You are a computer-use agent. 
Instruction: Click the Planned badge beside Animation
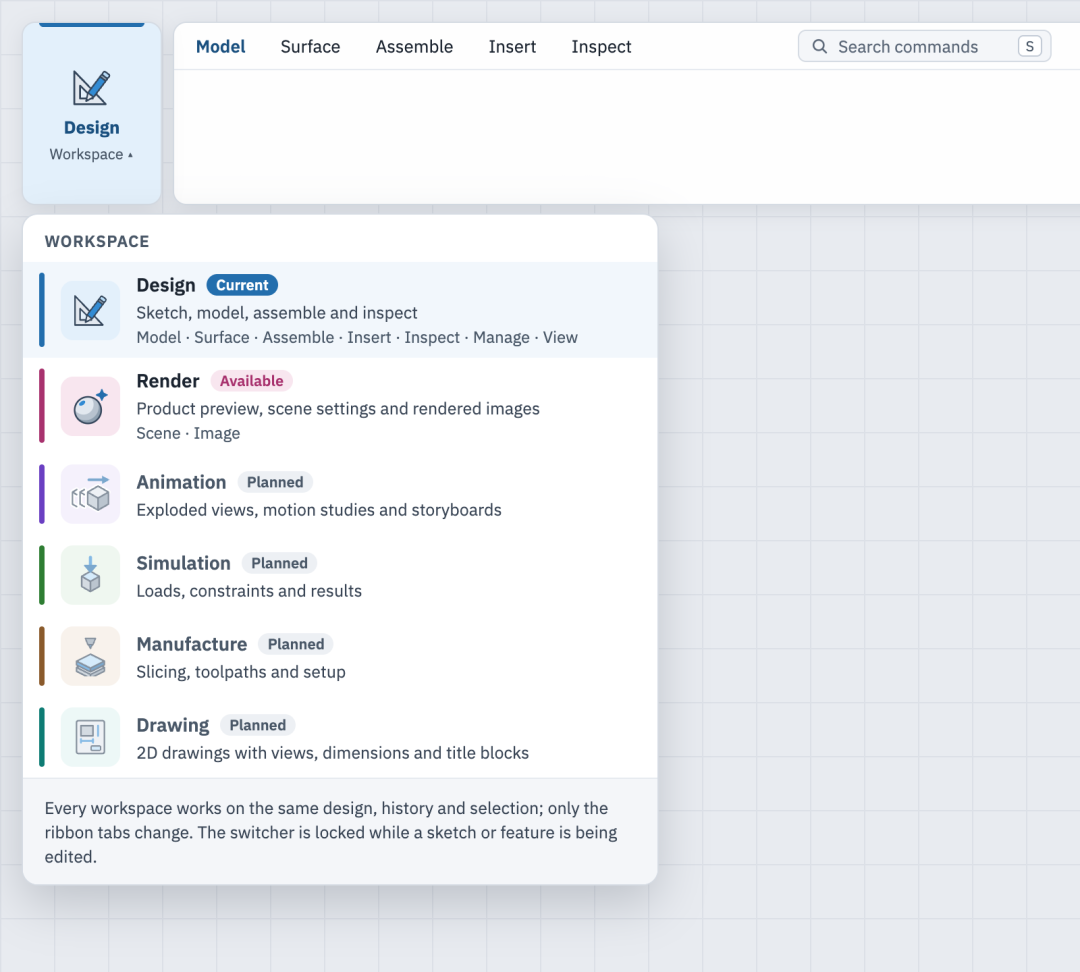(275, 482)
